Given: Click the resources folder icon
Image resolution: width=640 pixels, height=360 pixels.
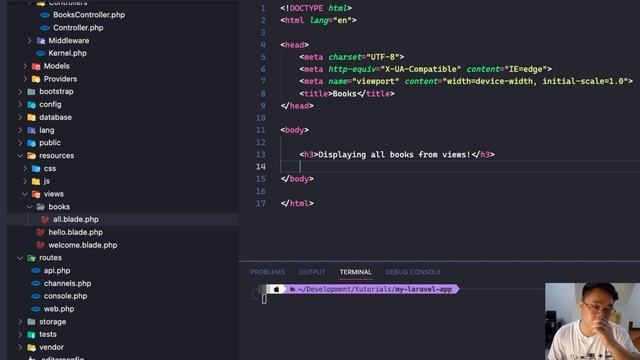Looking at the screenshot, I should pyautogui.click(x=31, y=156).
